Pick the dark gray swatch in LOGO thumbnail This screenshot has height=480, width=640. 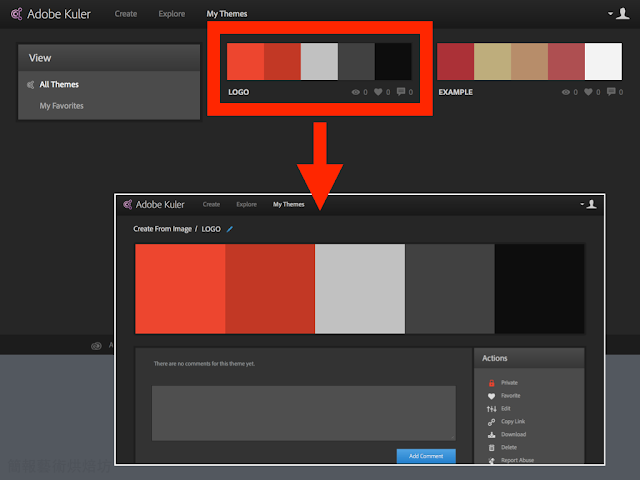click(356, 62)
